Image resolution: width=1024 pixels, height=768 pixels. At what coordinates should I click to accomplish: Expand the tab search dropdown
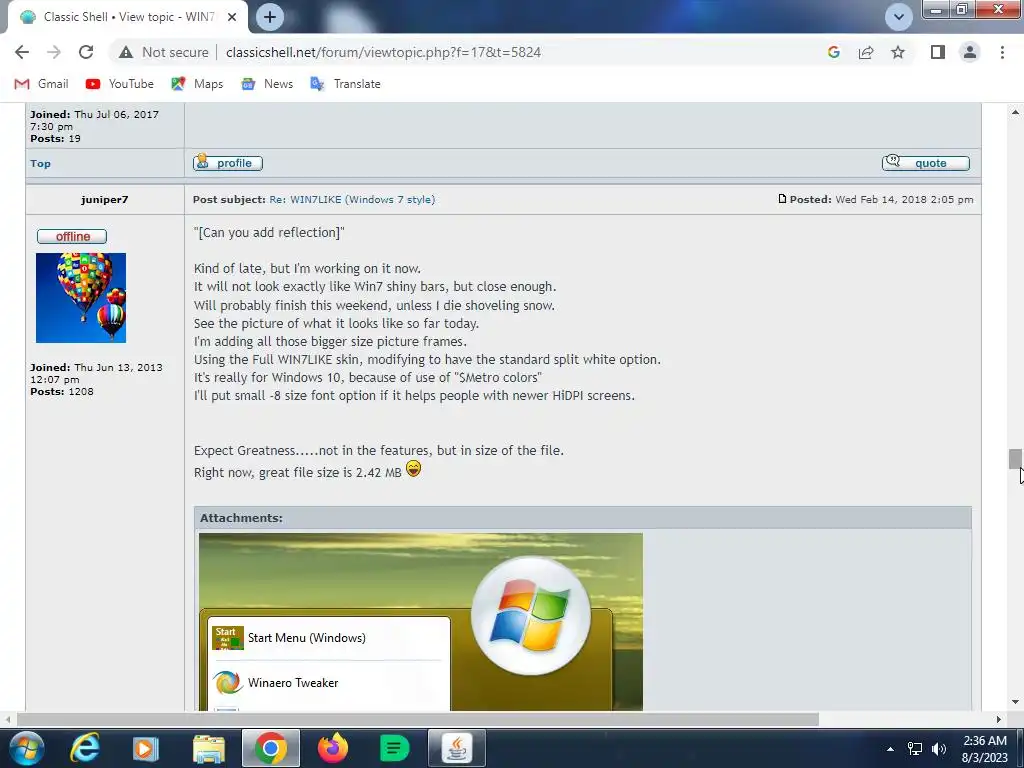(899, 17)
